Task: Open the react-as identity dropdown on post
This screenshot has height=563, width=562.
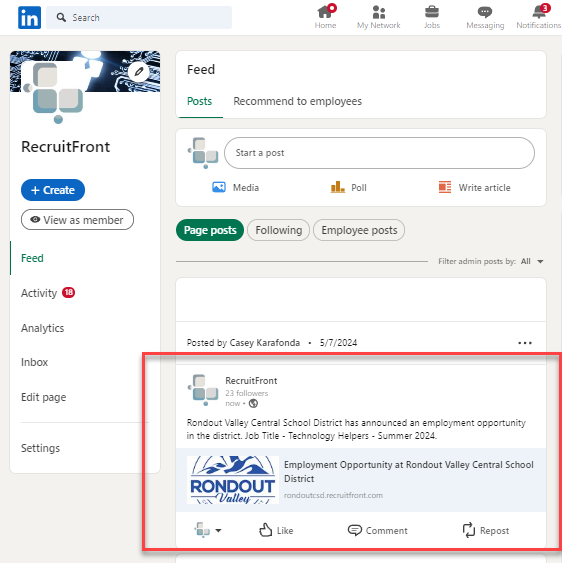Action: 208,530
